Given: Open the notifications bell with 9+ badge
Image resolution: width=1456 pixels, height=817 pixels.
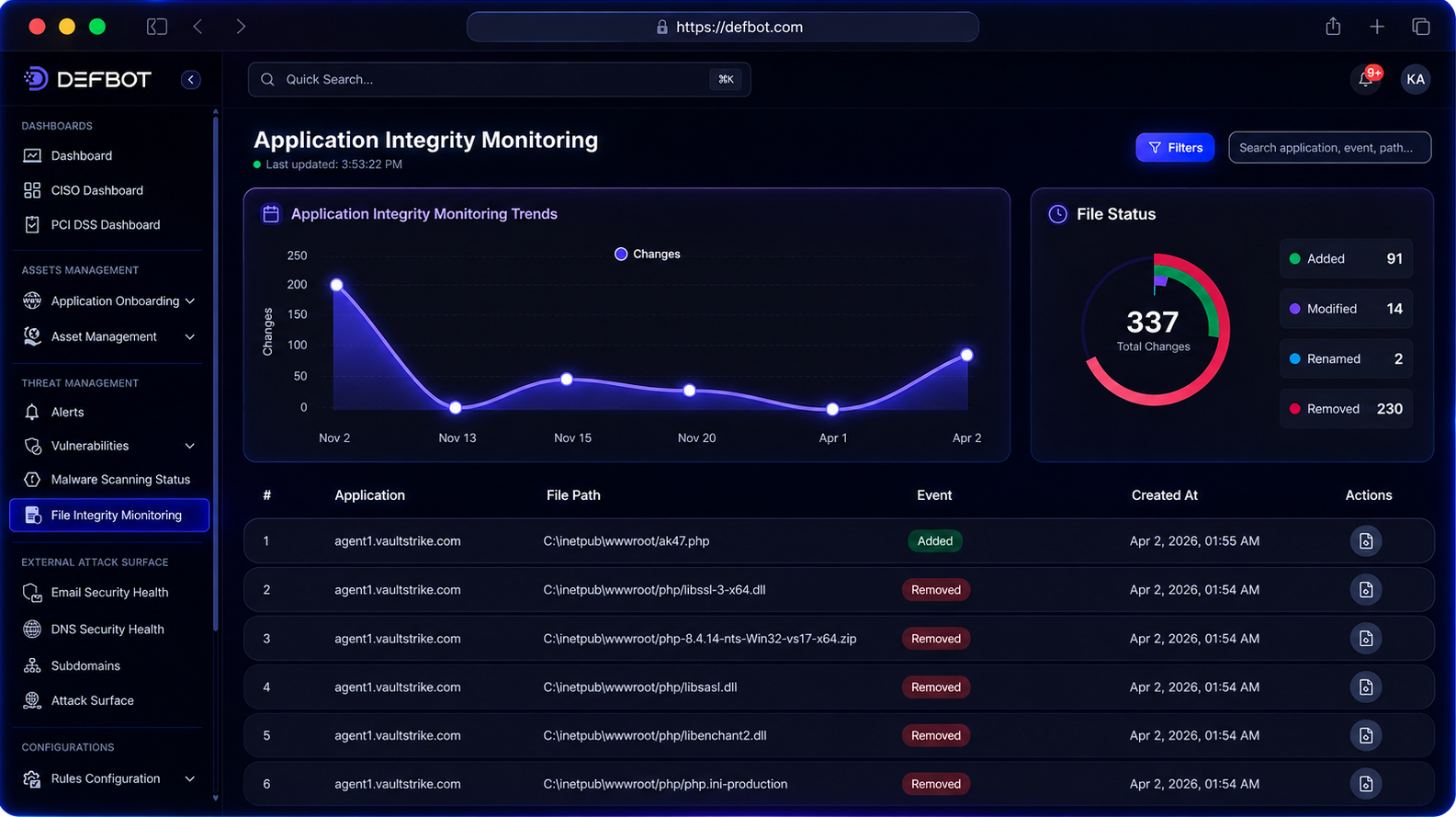Looking at the screenshot, I should 1366,79.
